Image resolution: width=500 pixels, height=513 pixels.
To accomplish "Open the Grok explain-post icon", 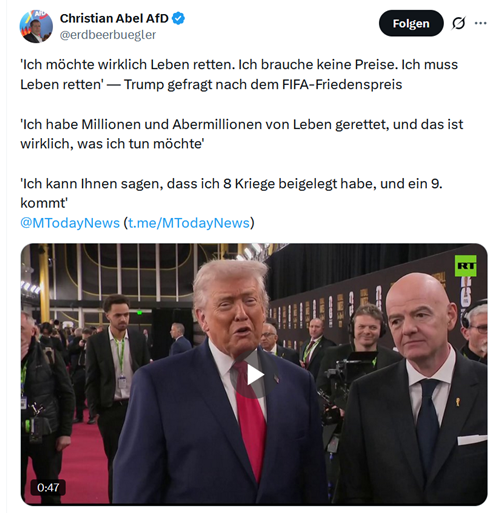I will 458,23.
